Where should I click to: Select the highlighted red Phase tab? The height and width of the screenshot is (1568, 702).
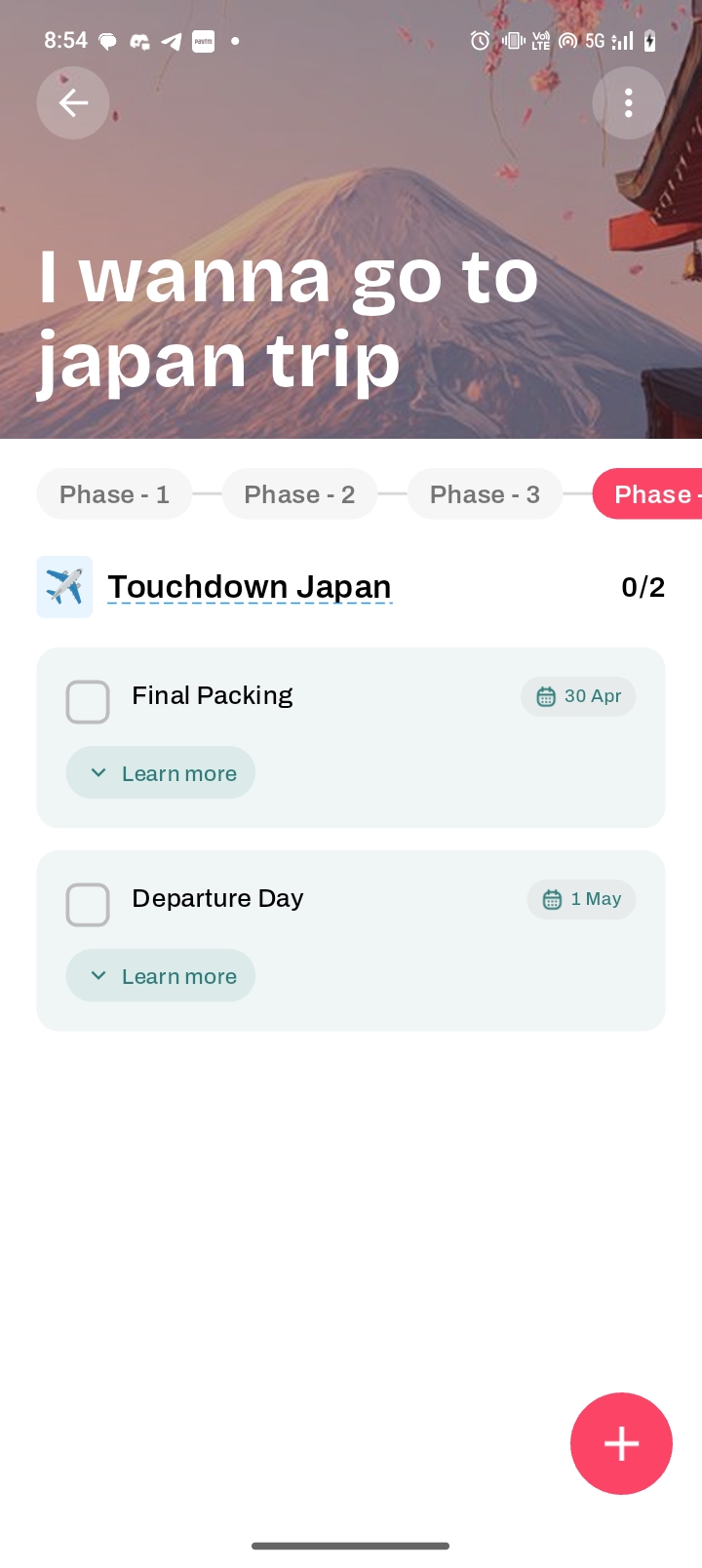tap(647, 494)
